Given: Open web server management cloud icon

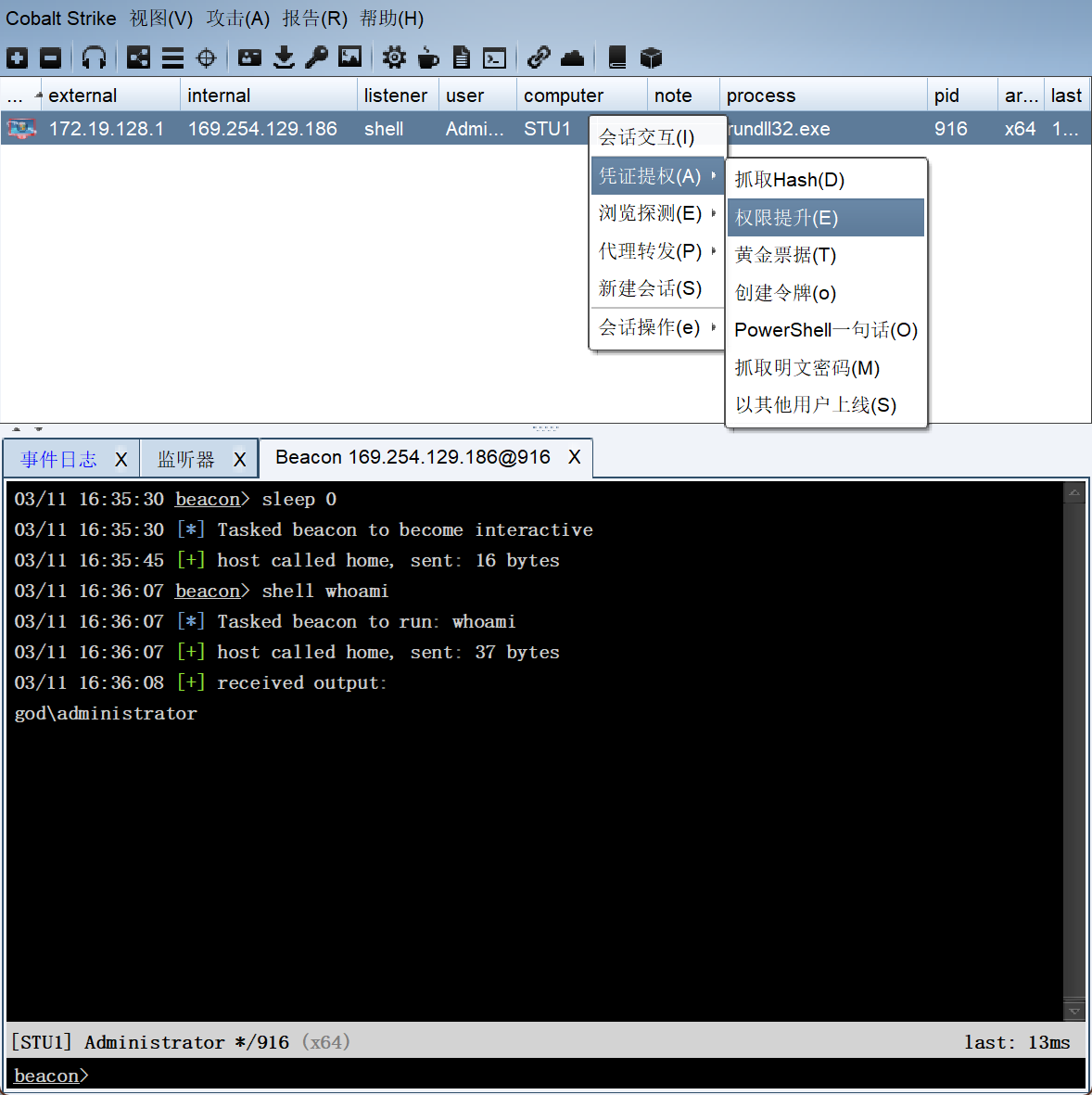Looking at the screenshot, I should coord(573,58).
